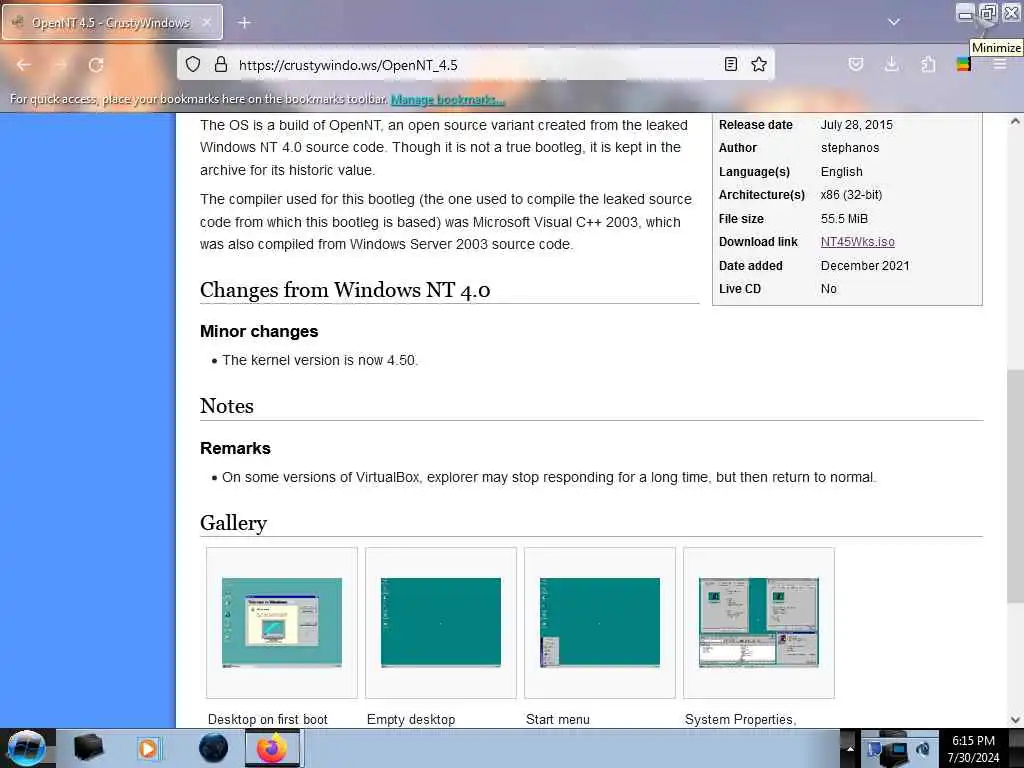This screenshot has height=768, width=1024.
Task: Open the volume tray icon
Action: (x=923, y=749)
